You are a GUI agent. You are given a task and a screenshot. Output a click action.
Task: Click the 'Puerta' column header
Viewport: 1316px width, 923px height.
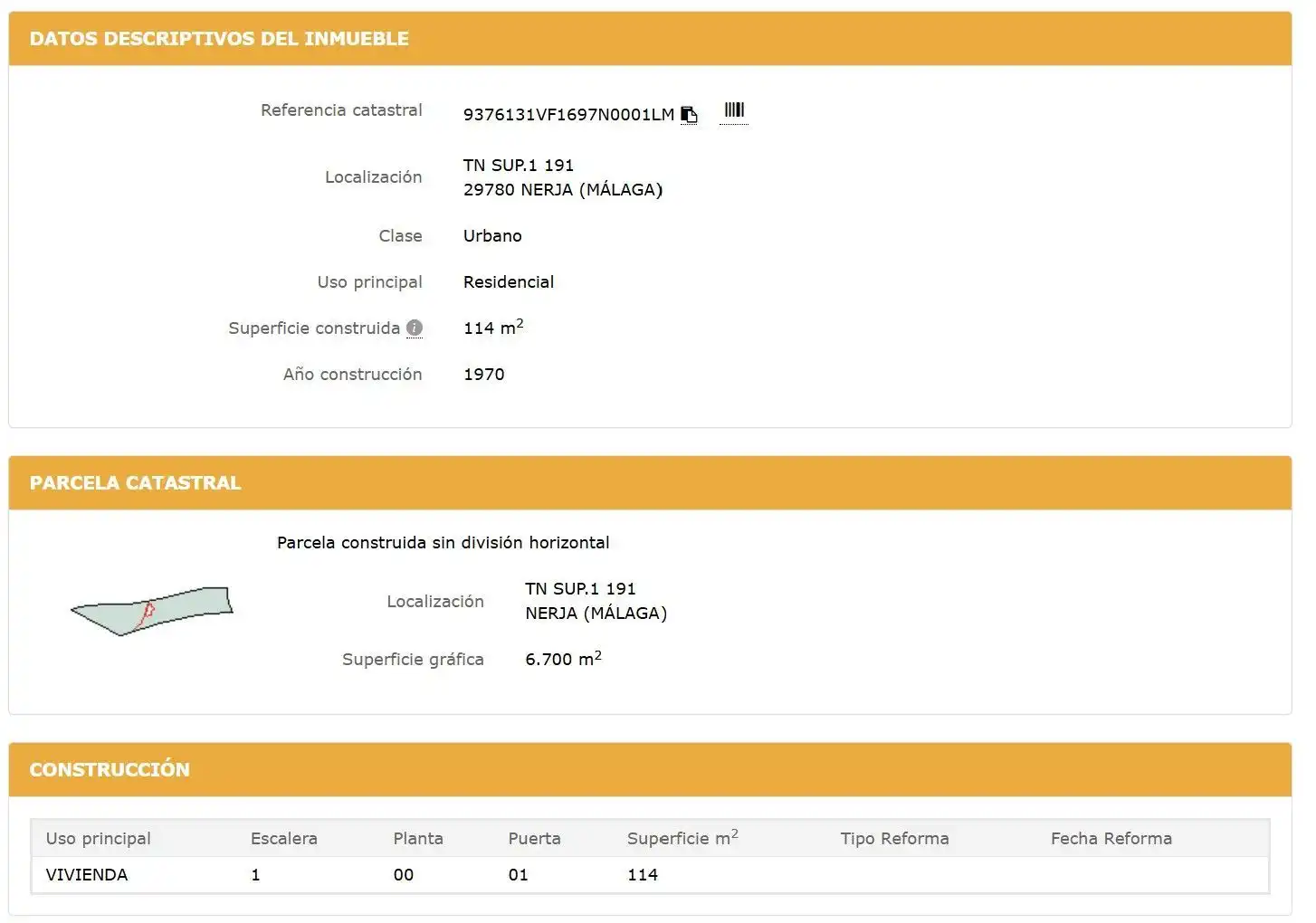click(535, 839)
